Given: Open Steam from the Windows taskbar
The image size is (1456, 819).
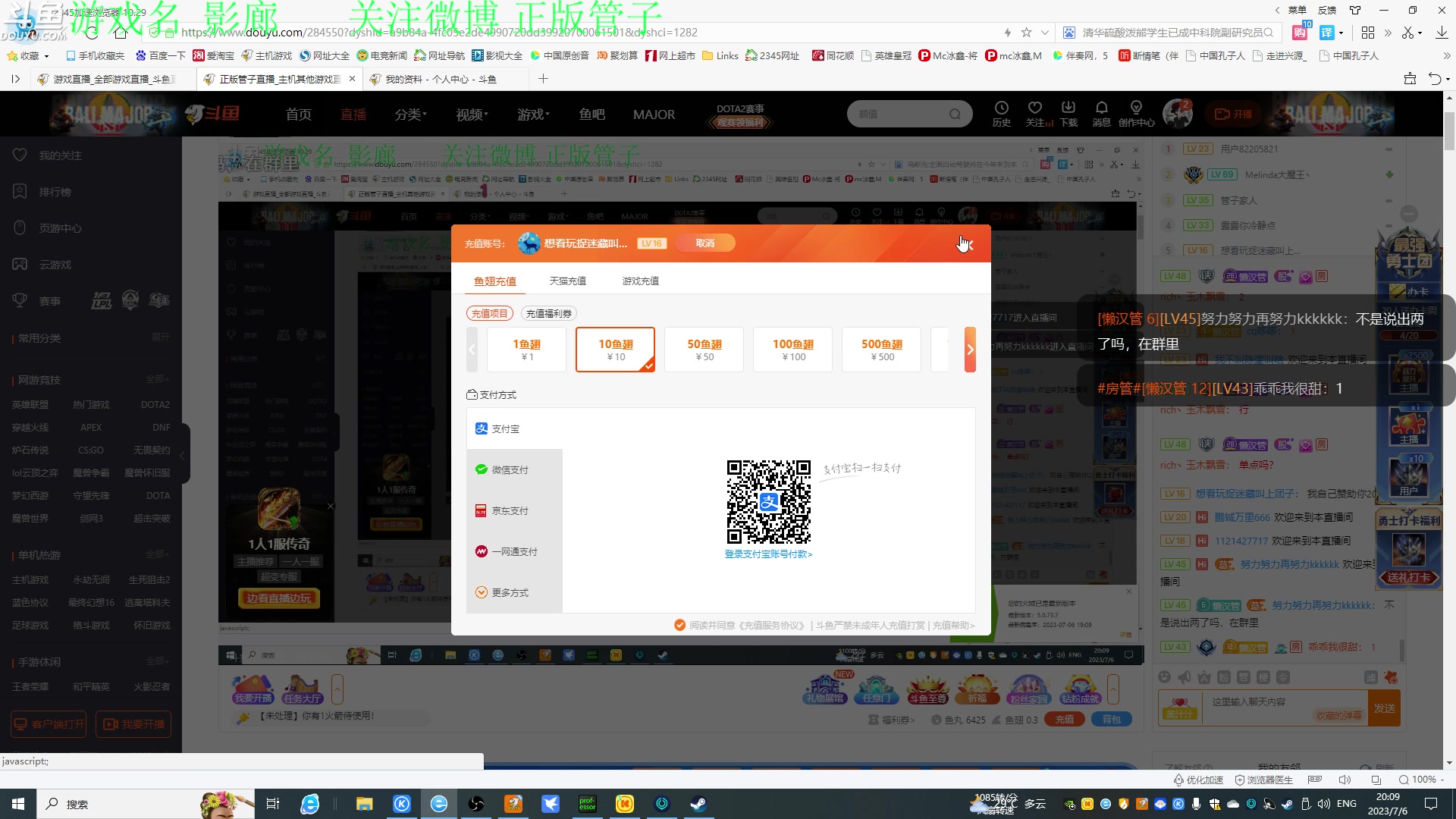Looking at the screenshot, I should tap(698, 804).
